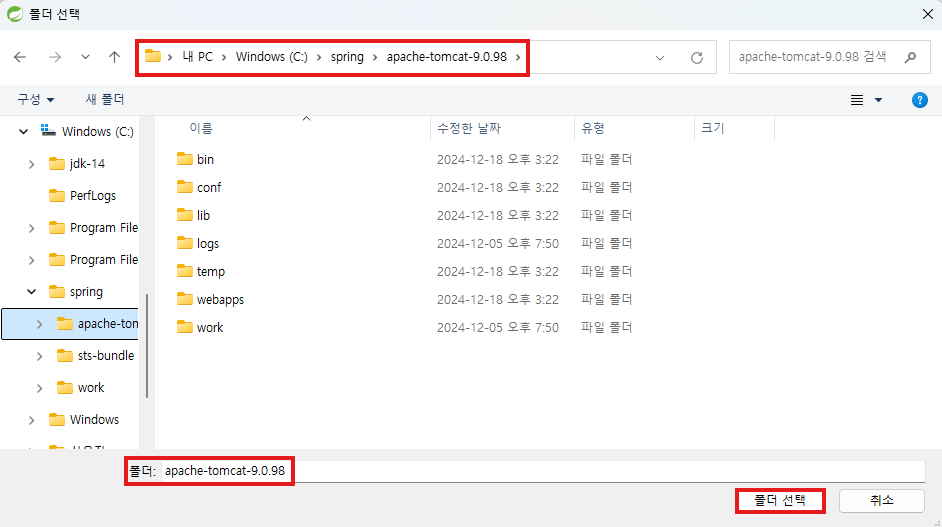Click the 폴더 name input field
This screenshot has width=942, height=527.
pos(543,471)
